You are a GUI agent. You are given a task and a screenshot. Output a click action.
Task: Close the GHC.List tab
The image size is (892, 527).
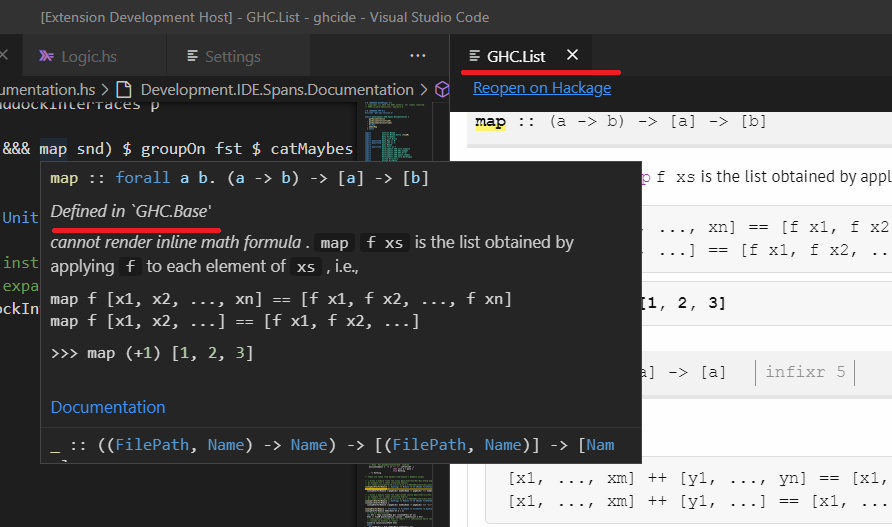click(x=572, y=55)
